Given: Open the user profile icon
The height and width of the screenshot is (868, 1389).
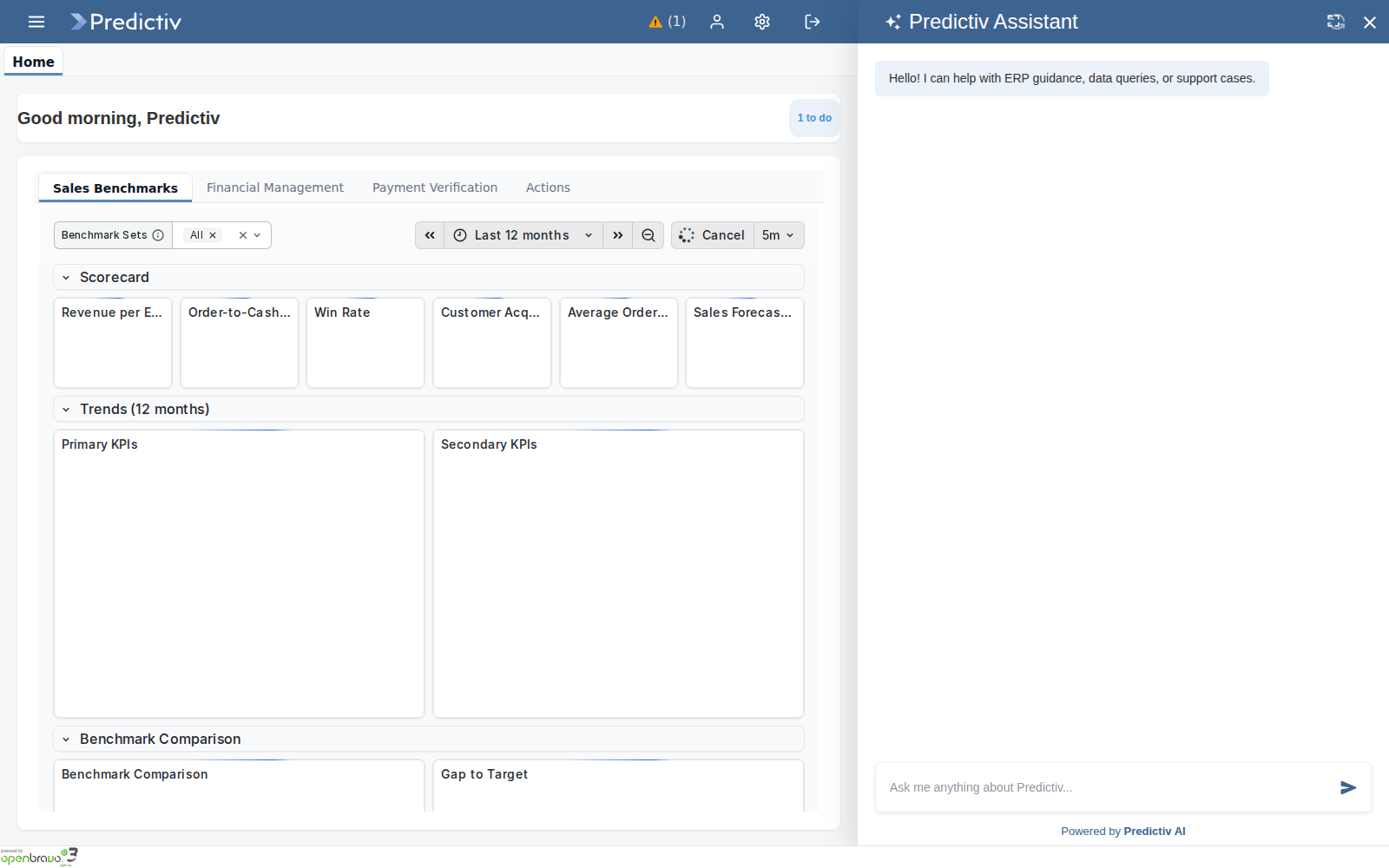Looking at the screenshot, I should (717, 22).
